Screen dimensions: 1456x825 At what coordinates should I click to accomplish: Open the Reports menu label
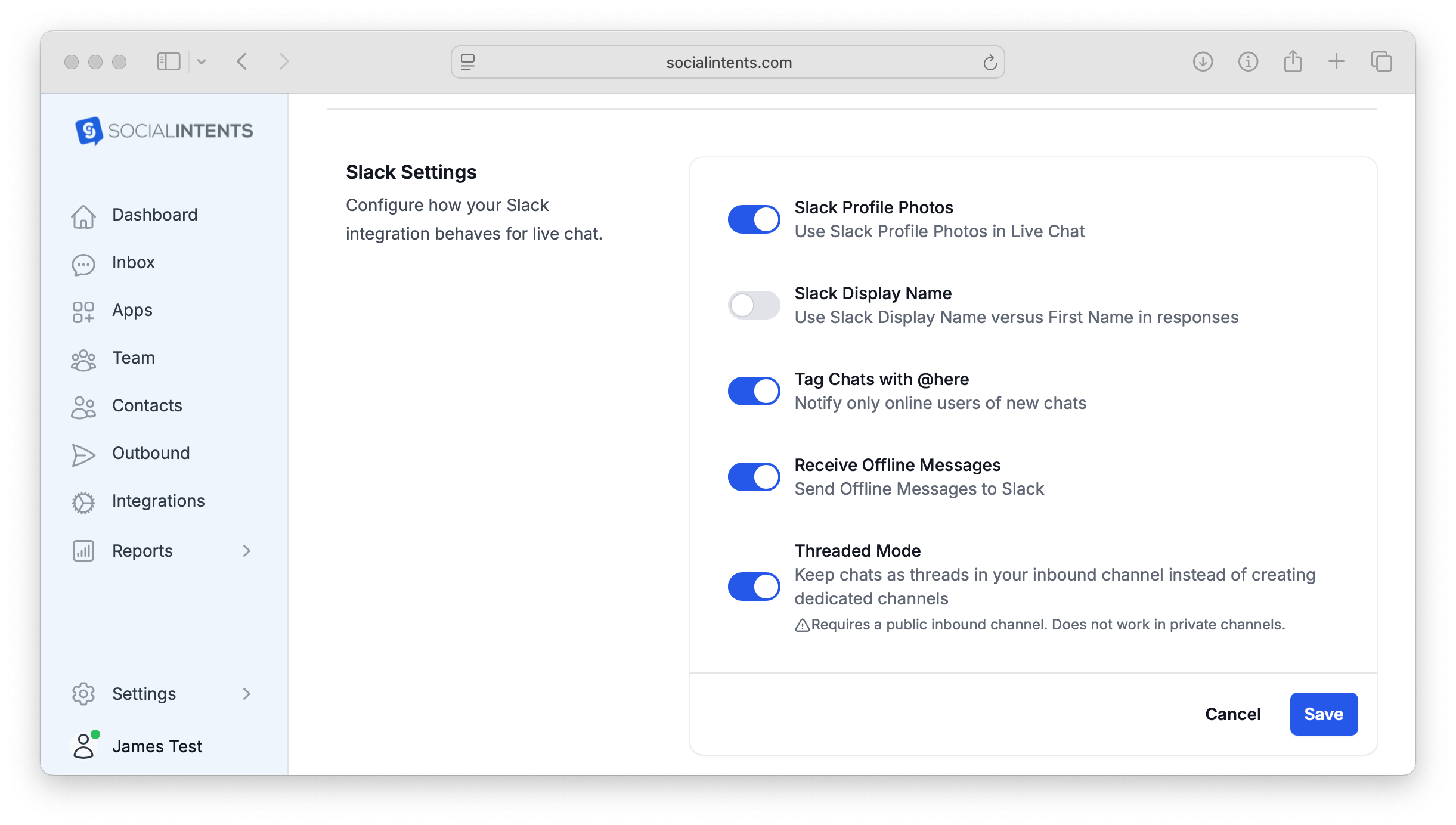142,551
